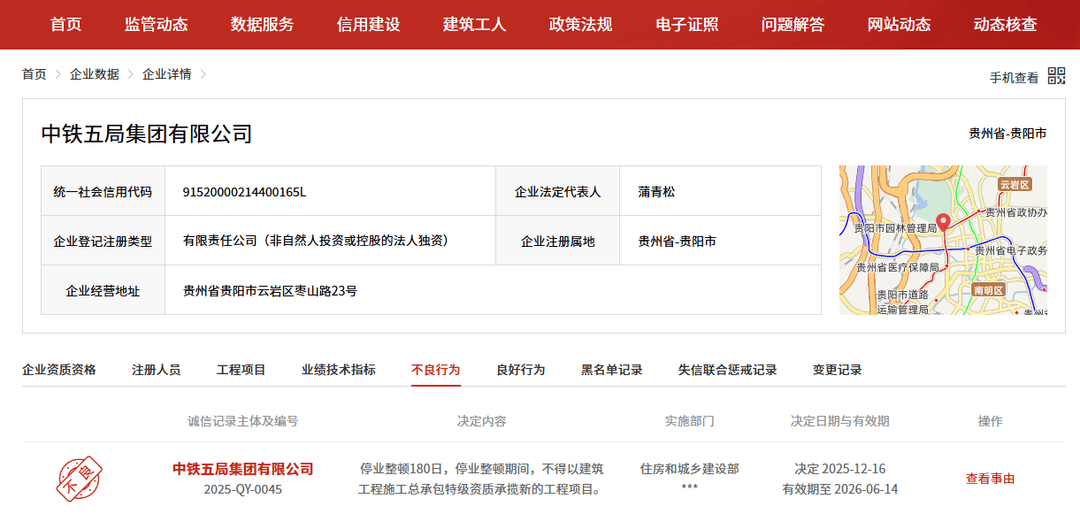Click the red 不良 stamp icon
The image size is (1080, 514).
pos(79,478)
